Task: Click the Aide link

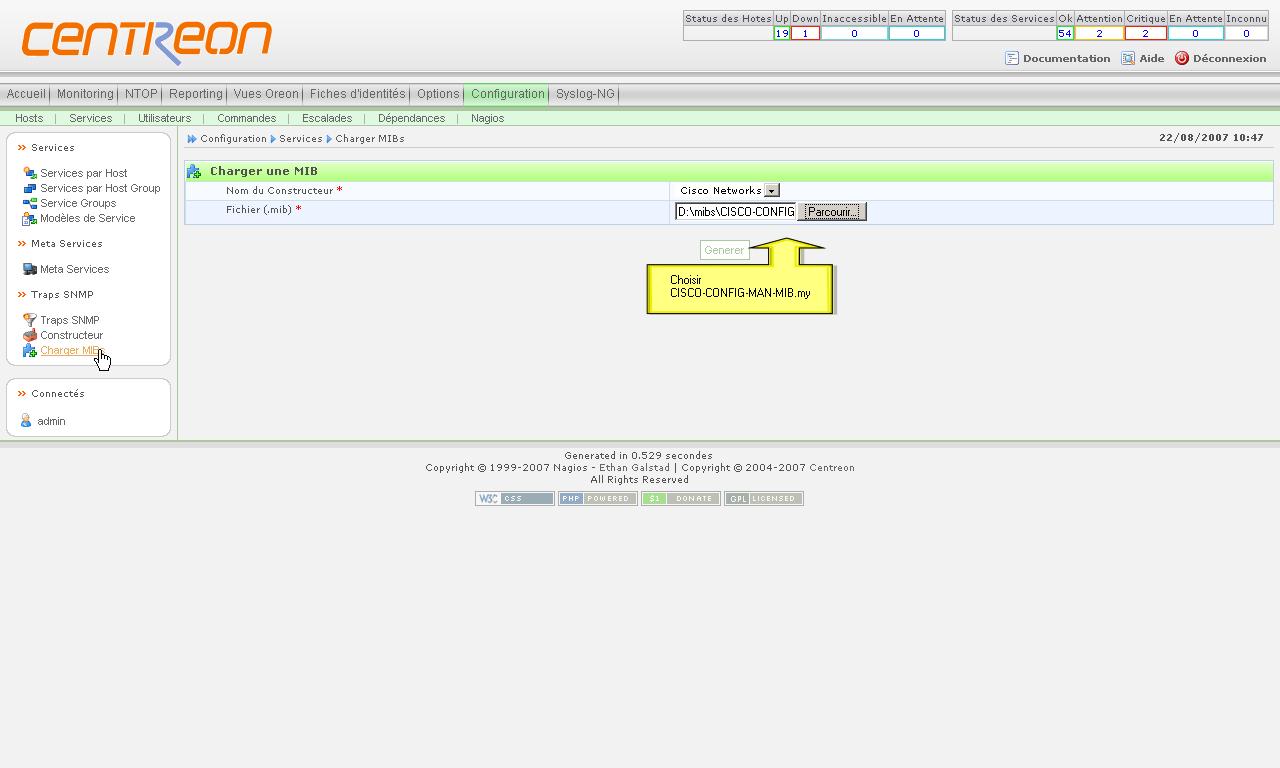Action: pyautogui.click(x=1151, y=58)
